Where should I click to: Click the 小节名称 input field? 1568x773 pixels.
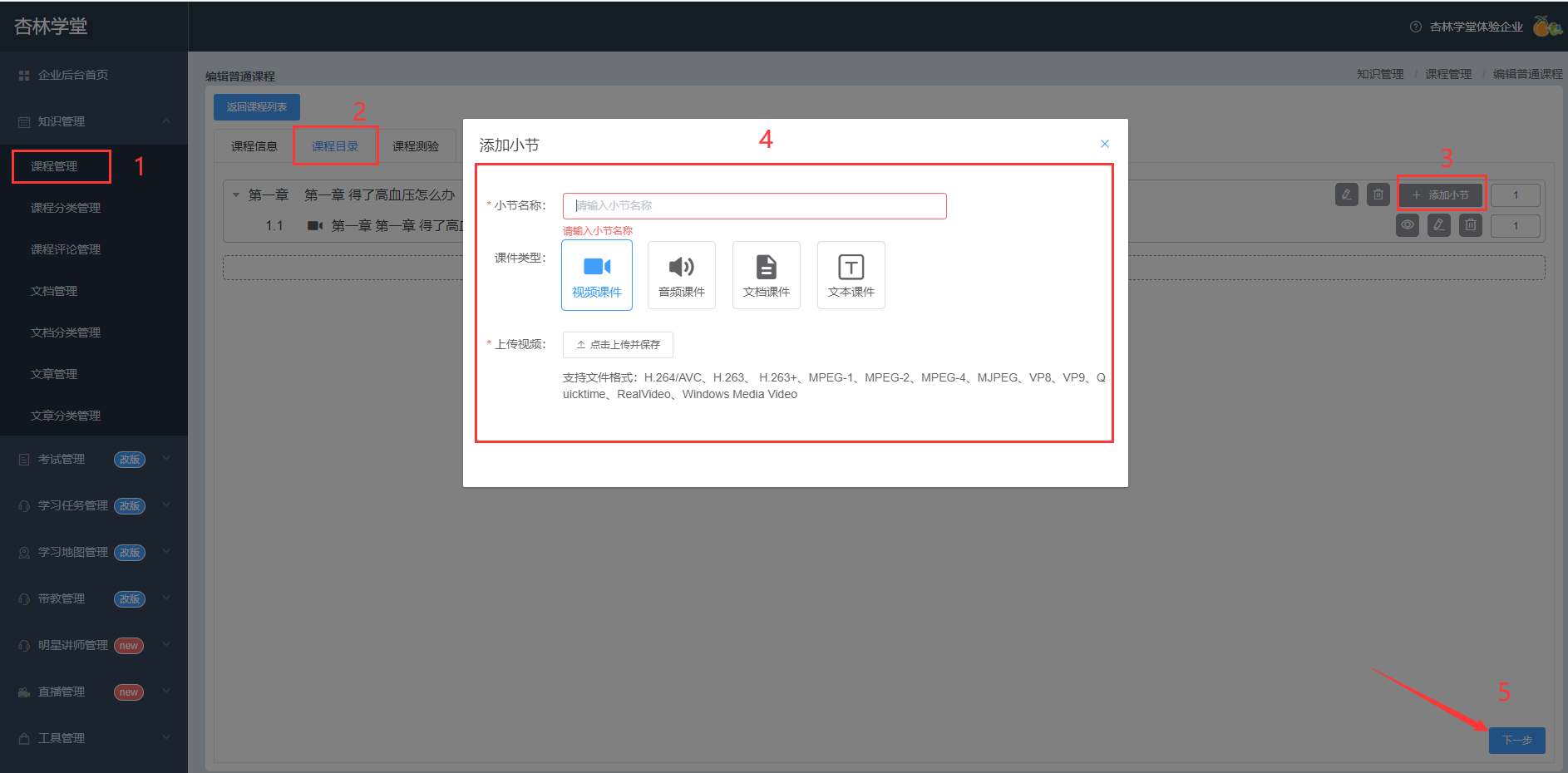[x=755, y=206]
